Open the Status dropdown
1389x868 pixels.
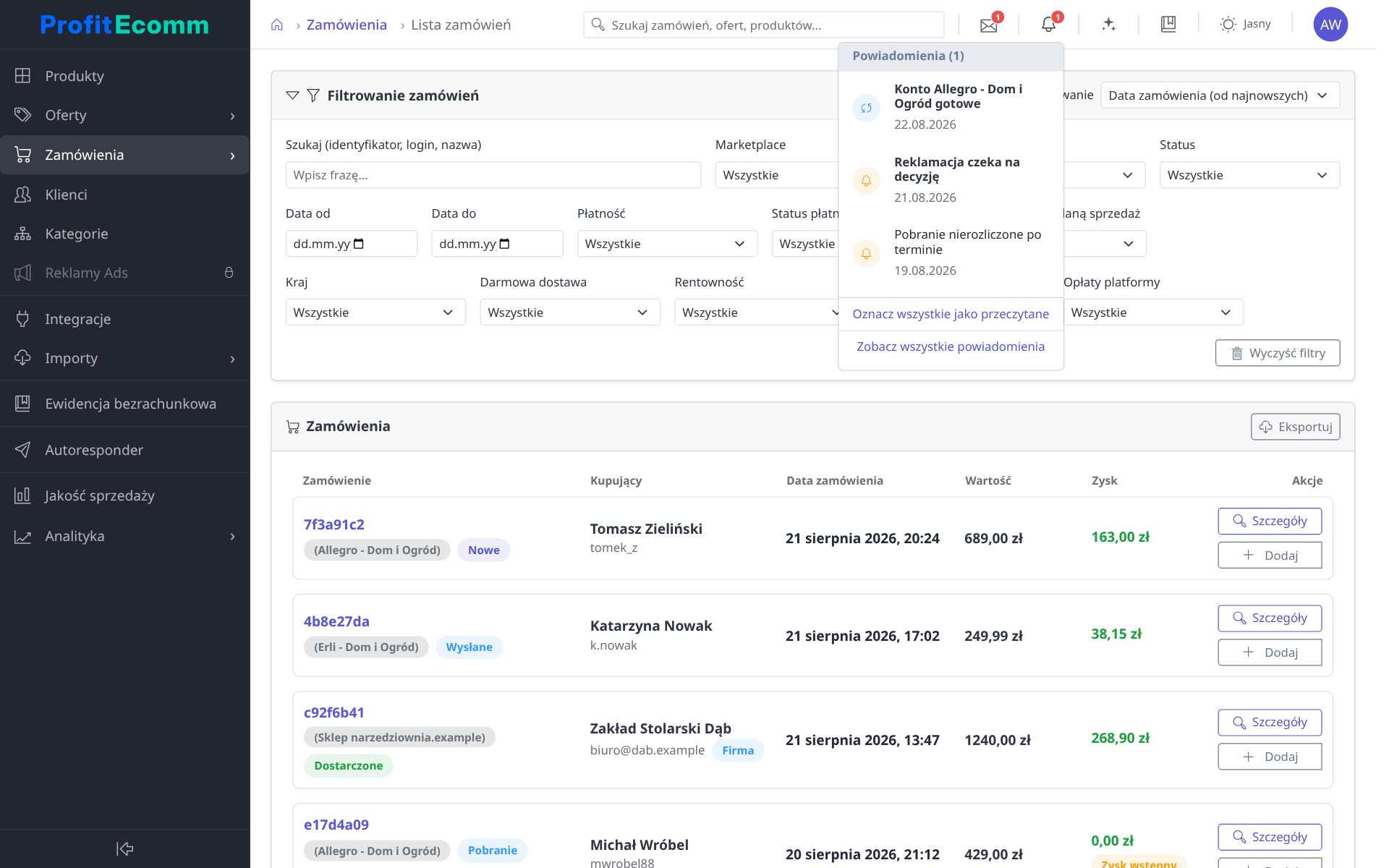[1249, 175]
